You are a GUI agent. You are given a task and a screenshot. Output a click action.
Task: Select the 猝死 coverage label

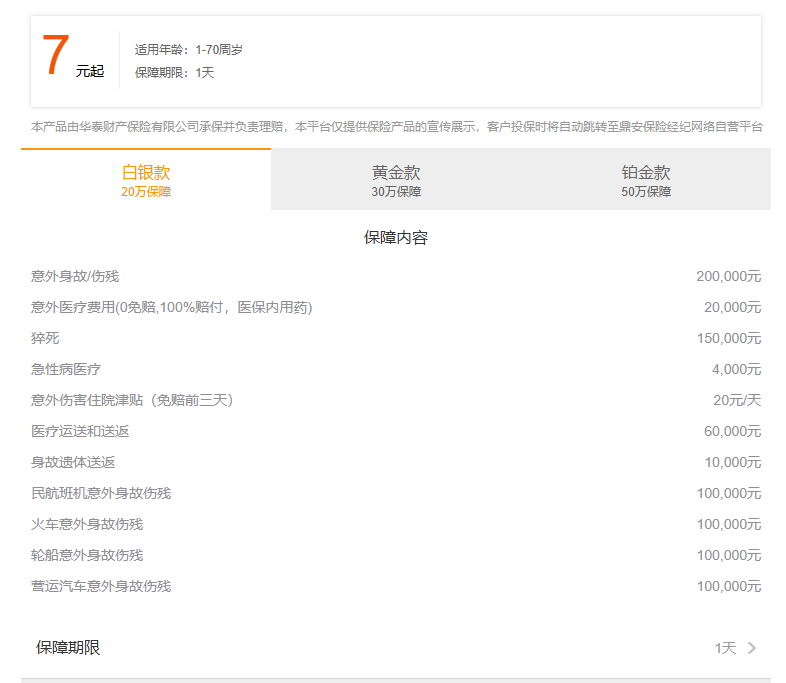pyautogui.click(x=45, y=338)
